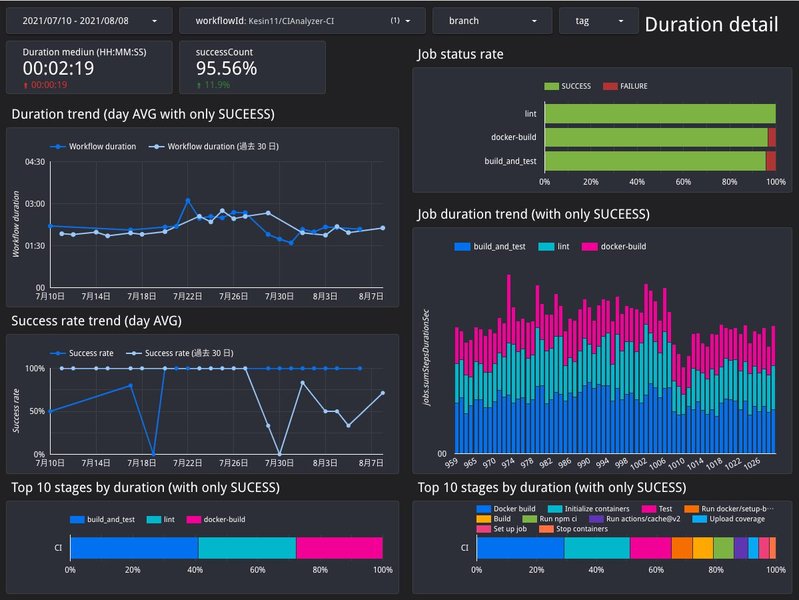The image size is (799, 600).
Task: Open the date range 2021/07/10 - 2021/08/08 dropdown
Action: click(89, 20)
